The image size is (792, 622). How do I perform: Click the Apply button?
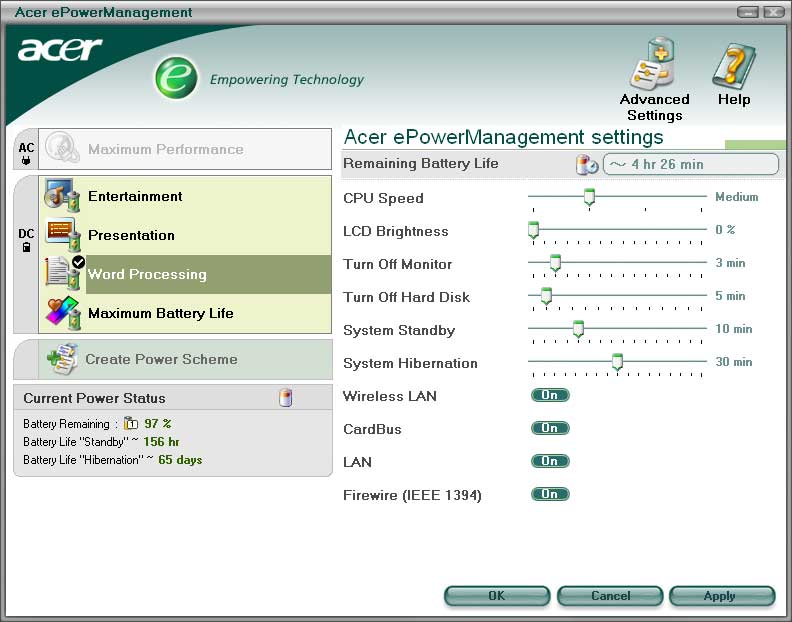722,596
